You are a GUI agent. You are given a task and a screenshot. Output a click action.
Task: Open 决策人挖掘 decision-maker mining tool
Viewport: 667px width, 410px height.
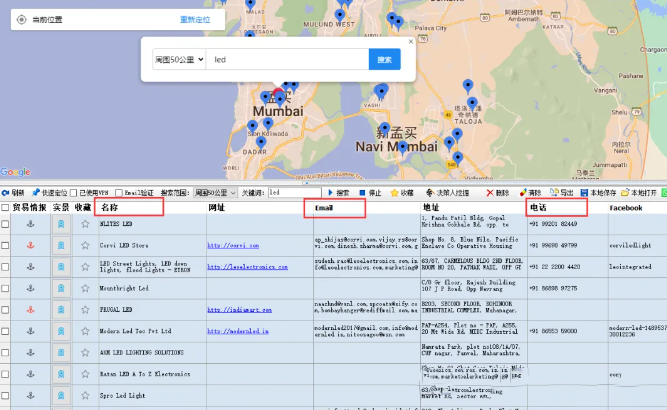click(448, 193)
